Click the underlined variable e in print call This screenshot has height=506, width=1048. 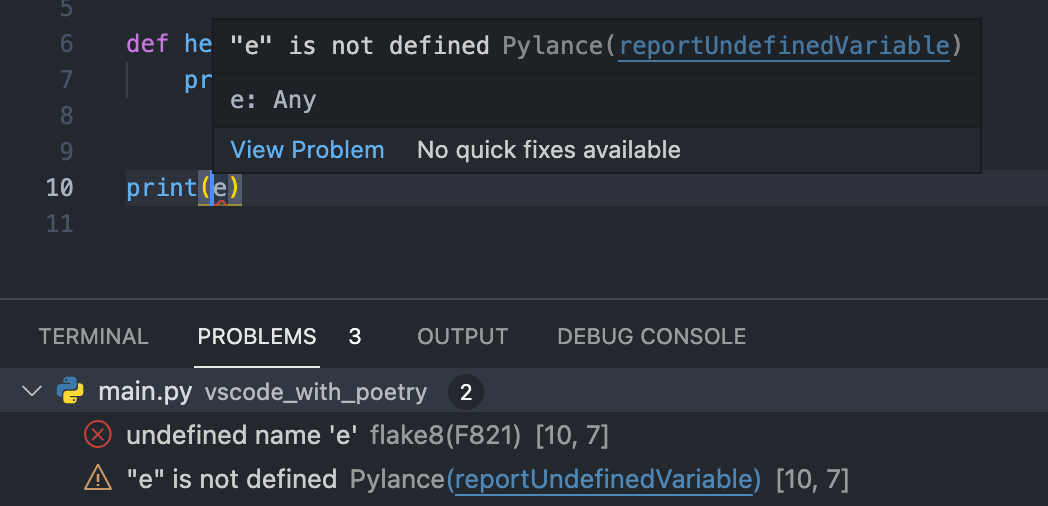[x=220, y=189]
